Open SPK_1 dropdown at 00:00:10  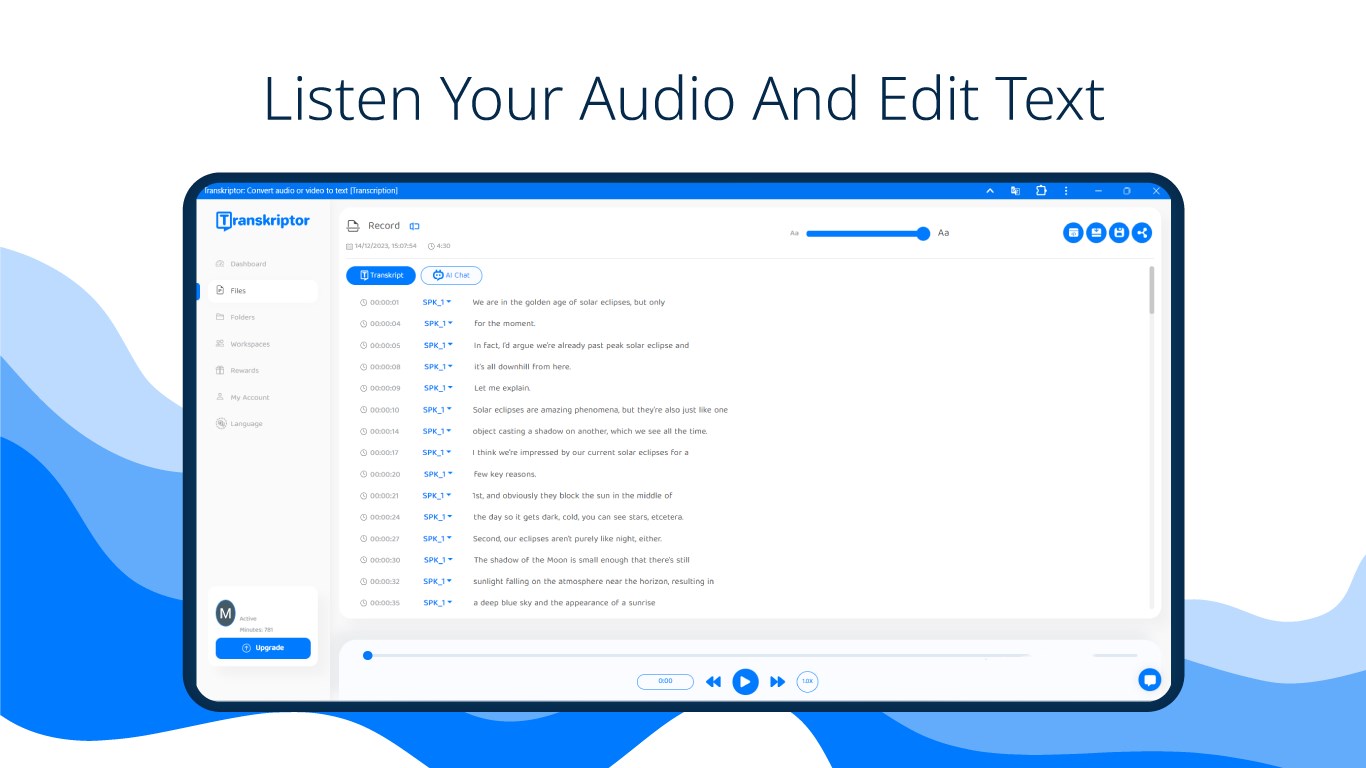click(x=437, y=410)
